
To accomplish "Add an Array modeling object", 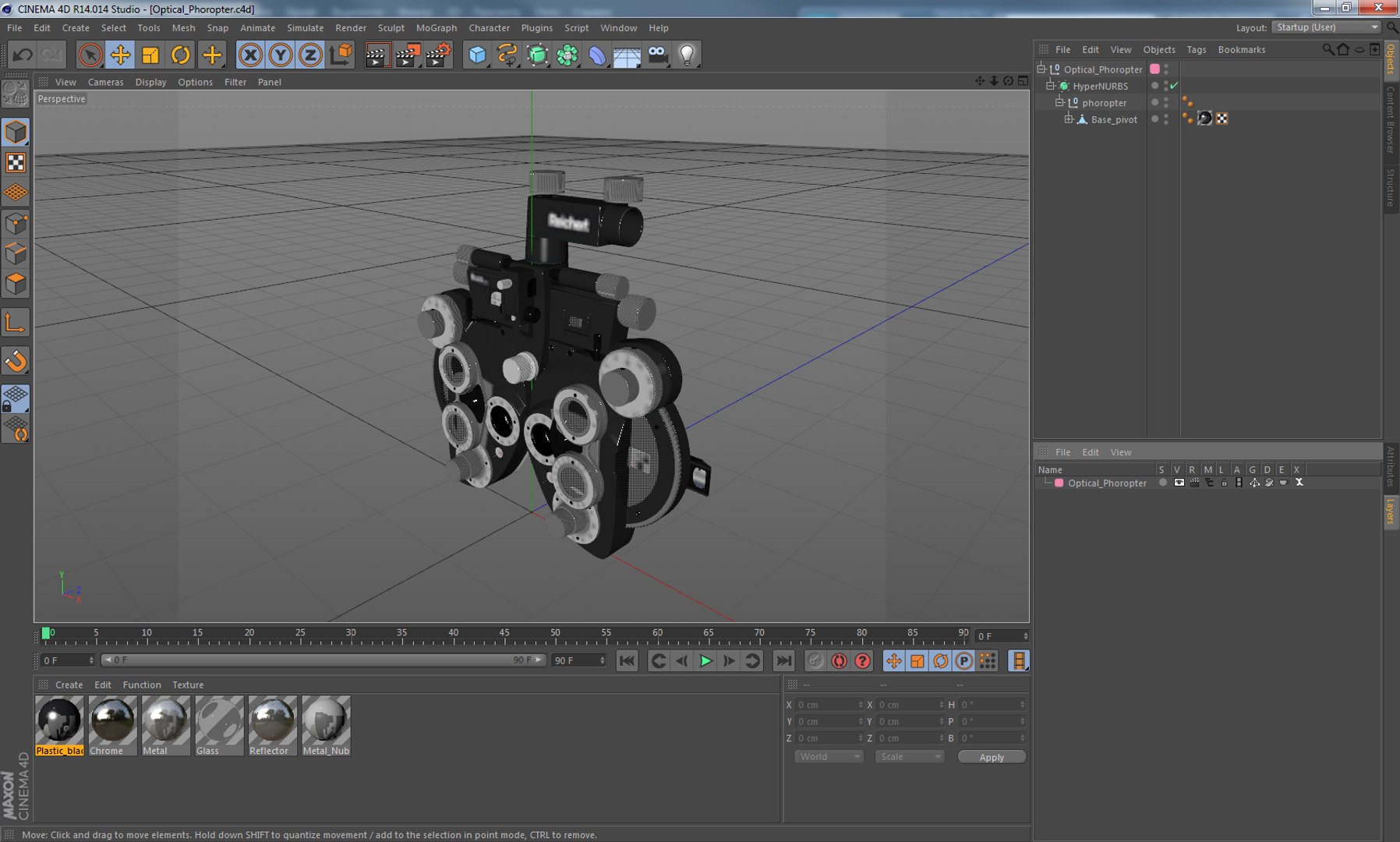I will point(567,55).
